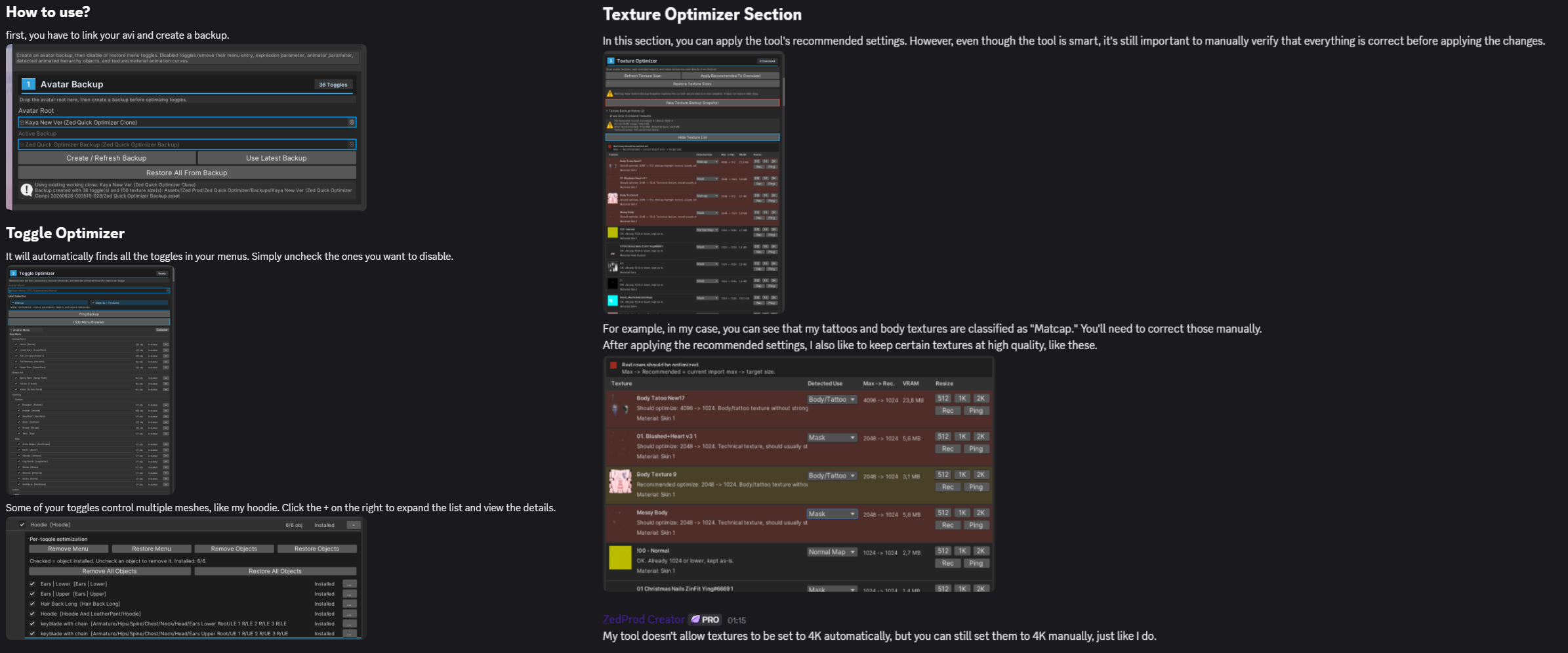Screen dimensions: 1568x653
Task: Uncheck keyblade with chain Ears Upper Root checkbox
Action: (x=32, y=633)
